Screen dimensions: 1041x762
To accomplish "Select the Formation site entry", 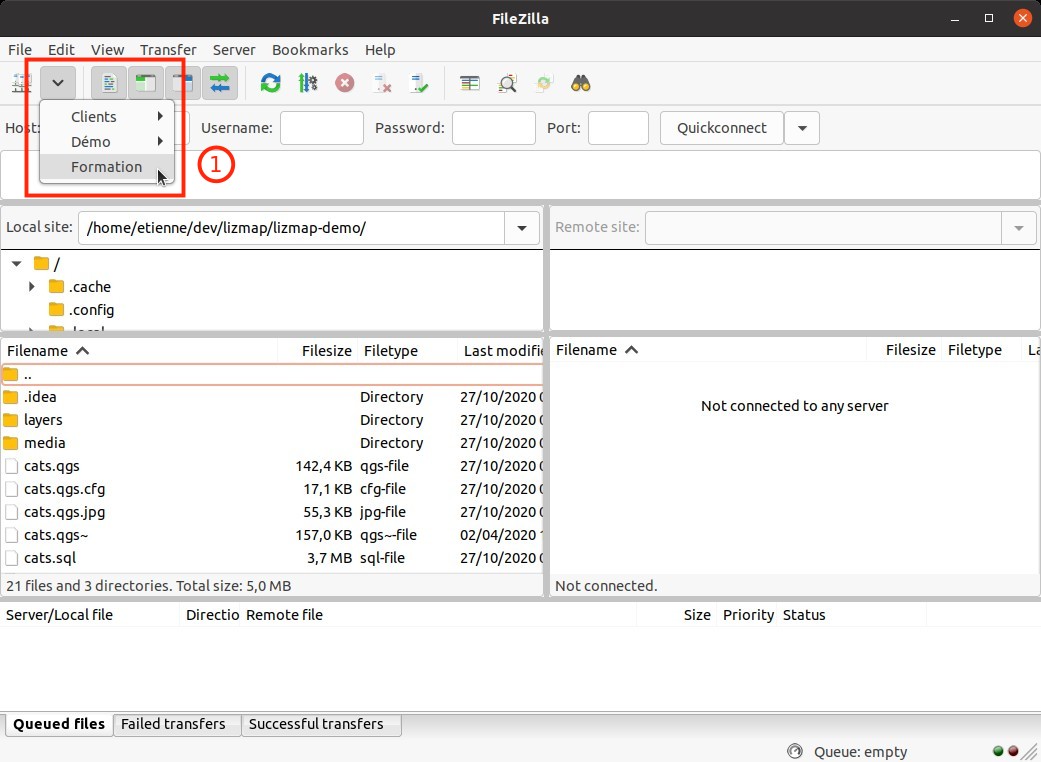I will [107, 167].
